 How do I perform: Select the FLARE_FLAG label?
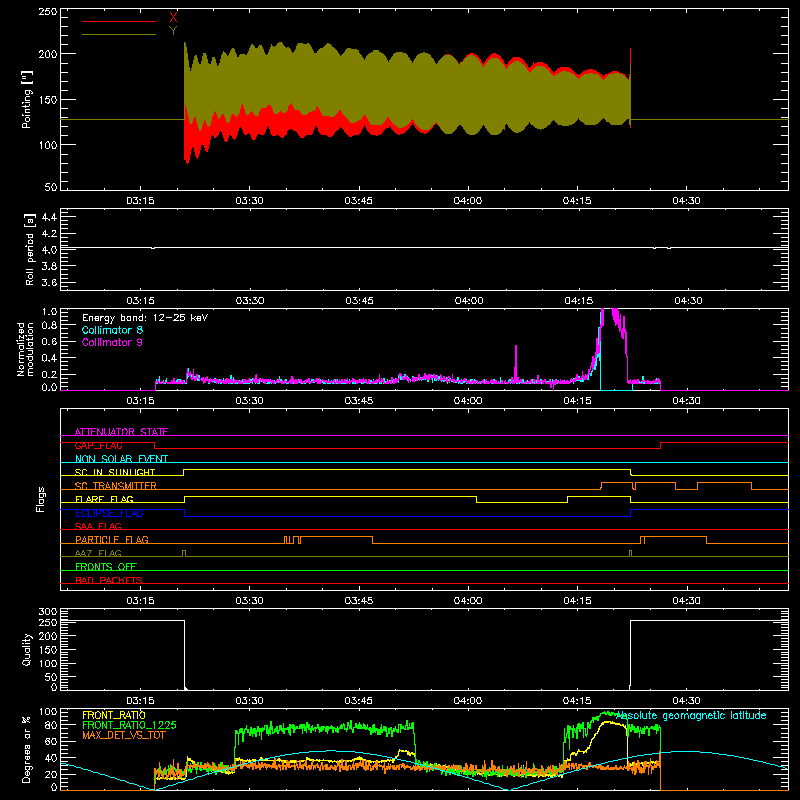coord(104,499)
